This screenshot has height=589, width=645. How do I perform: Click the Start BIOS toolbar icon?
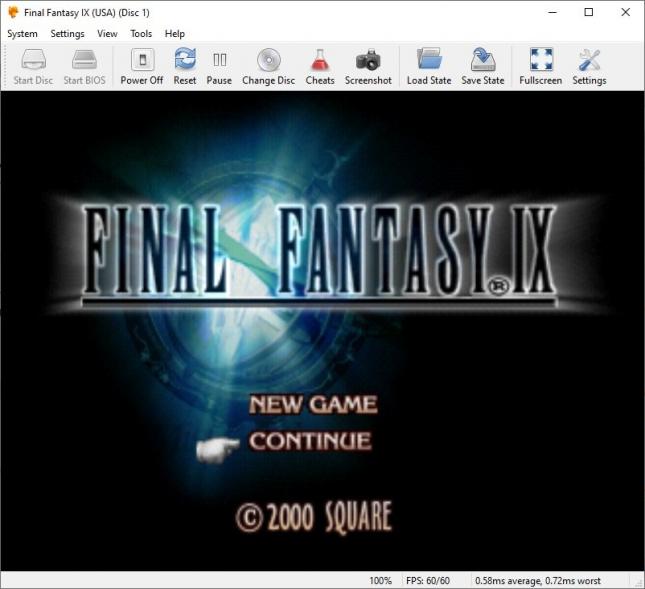click(x=84, y=67)
